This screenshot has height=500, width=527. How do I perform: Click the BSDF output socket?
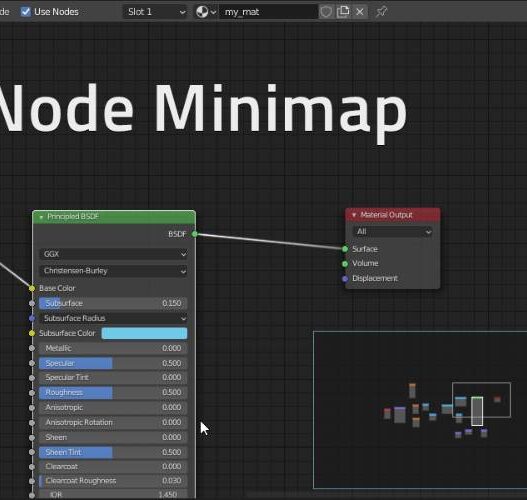pos(195,234)
